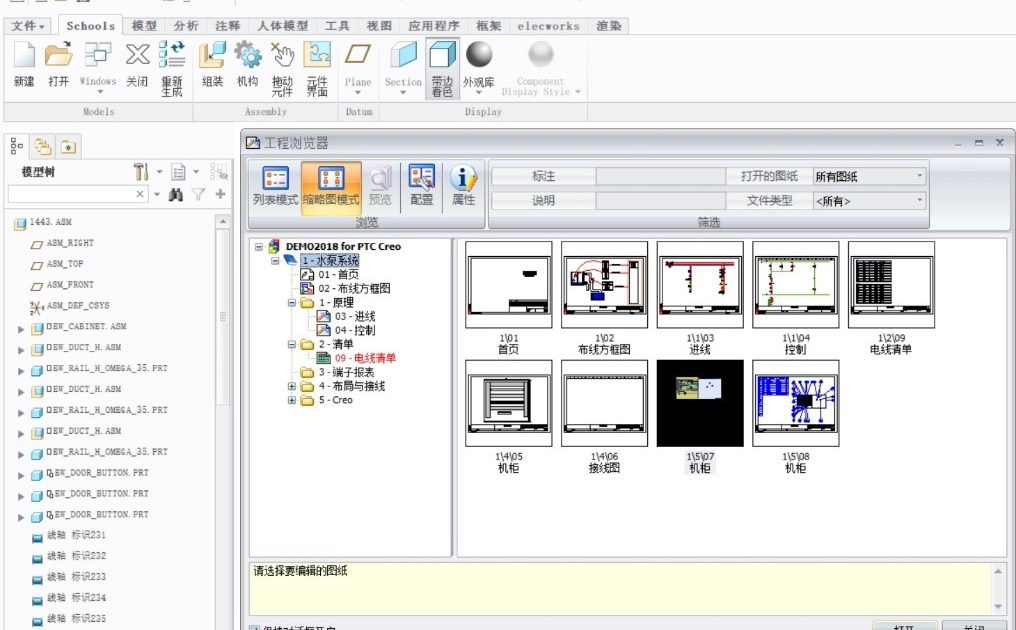Open the Section dropdown arrow

[x=403, y=93]
